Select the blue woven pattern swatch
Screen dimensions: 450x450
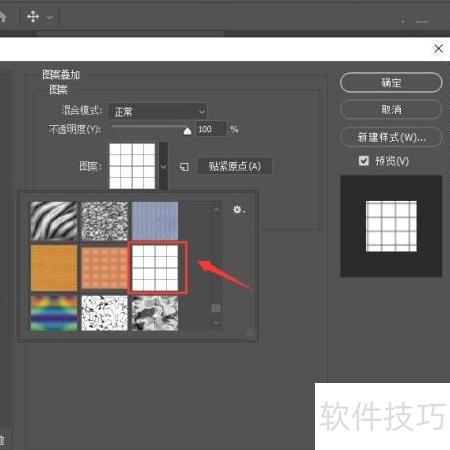[x=155, y=221]
